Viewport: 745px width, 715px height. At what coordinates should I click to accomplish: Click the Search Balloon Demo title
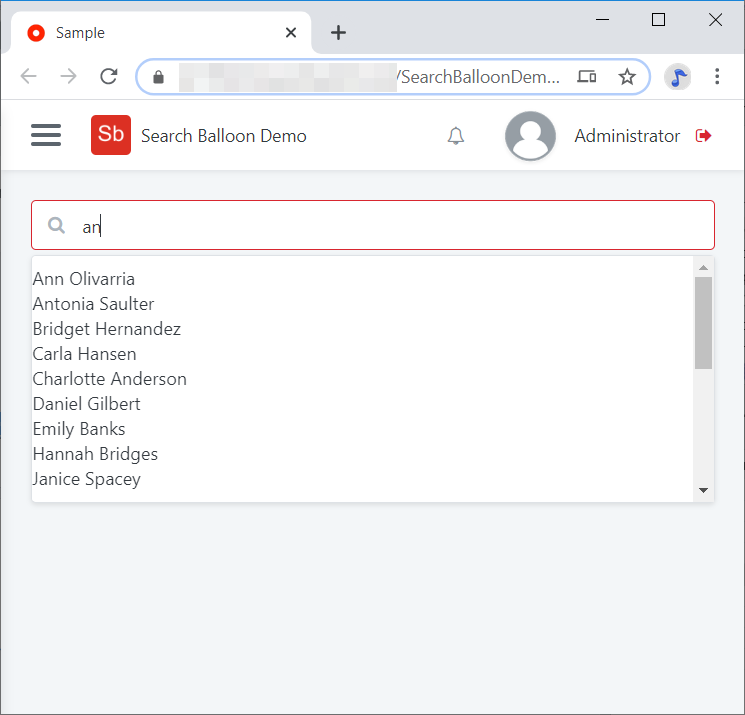[224, 136]
